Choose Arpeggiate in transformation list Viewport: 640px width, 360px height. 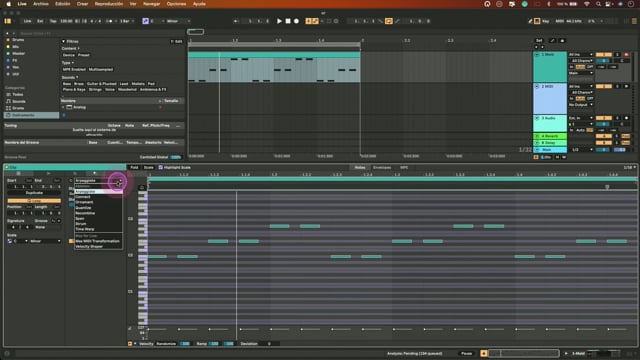coord(98,191)
